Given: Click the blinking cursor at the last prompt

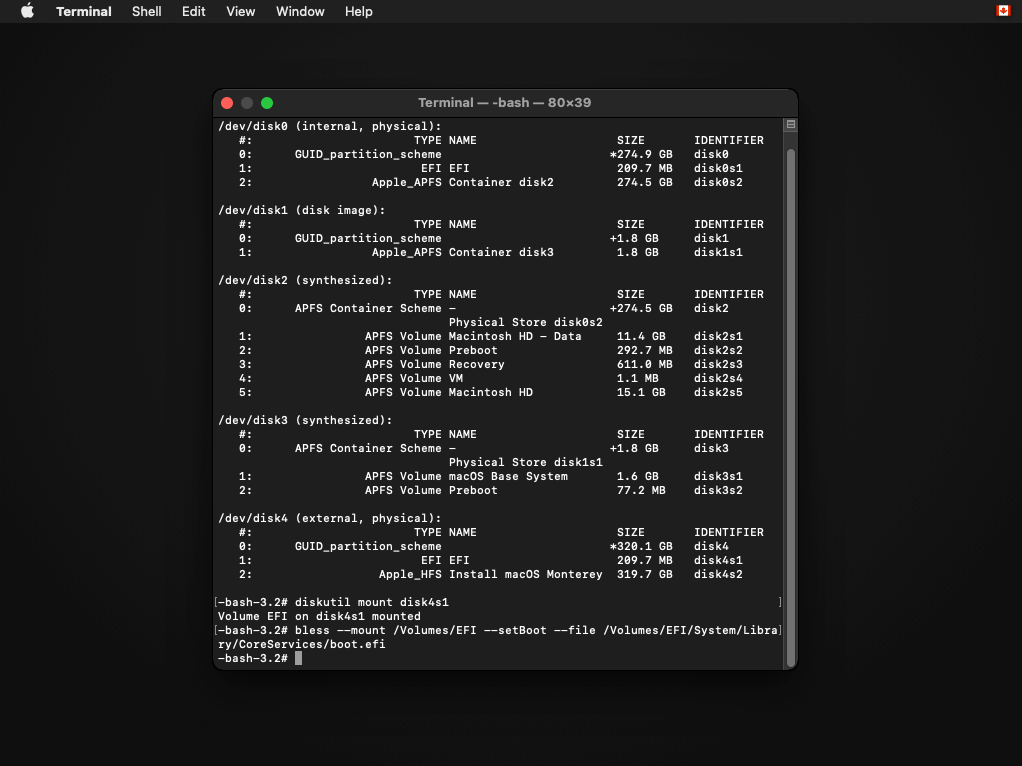Looking at the screenshot, I should pyautogui.click(x=298, y=658).
